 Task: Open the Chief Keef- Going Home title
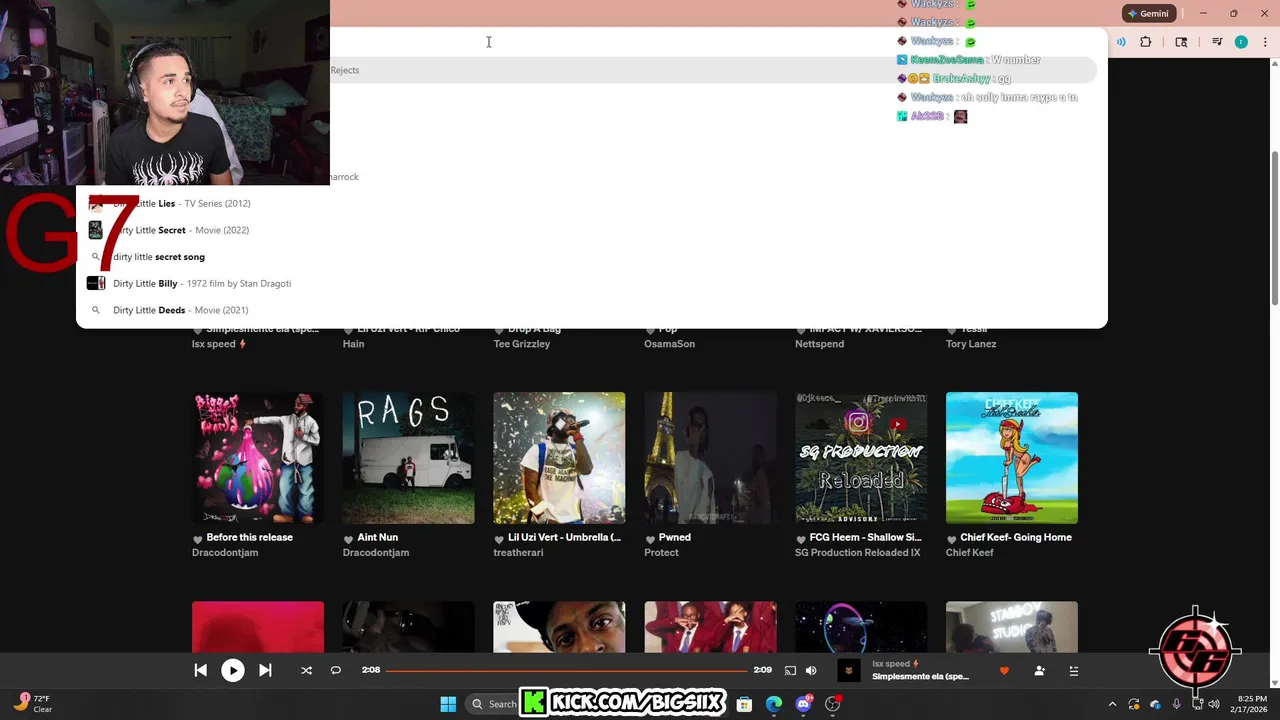[x=1015, y=538]
